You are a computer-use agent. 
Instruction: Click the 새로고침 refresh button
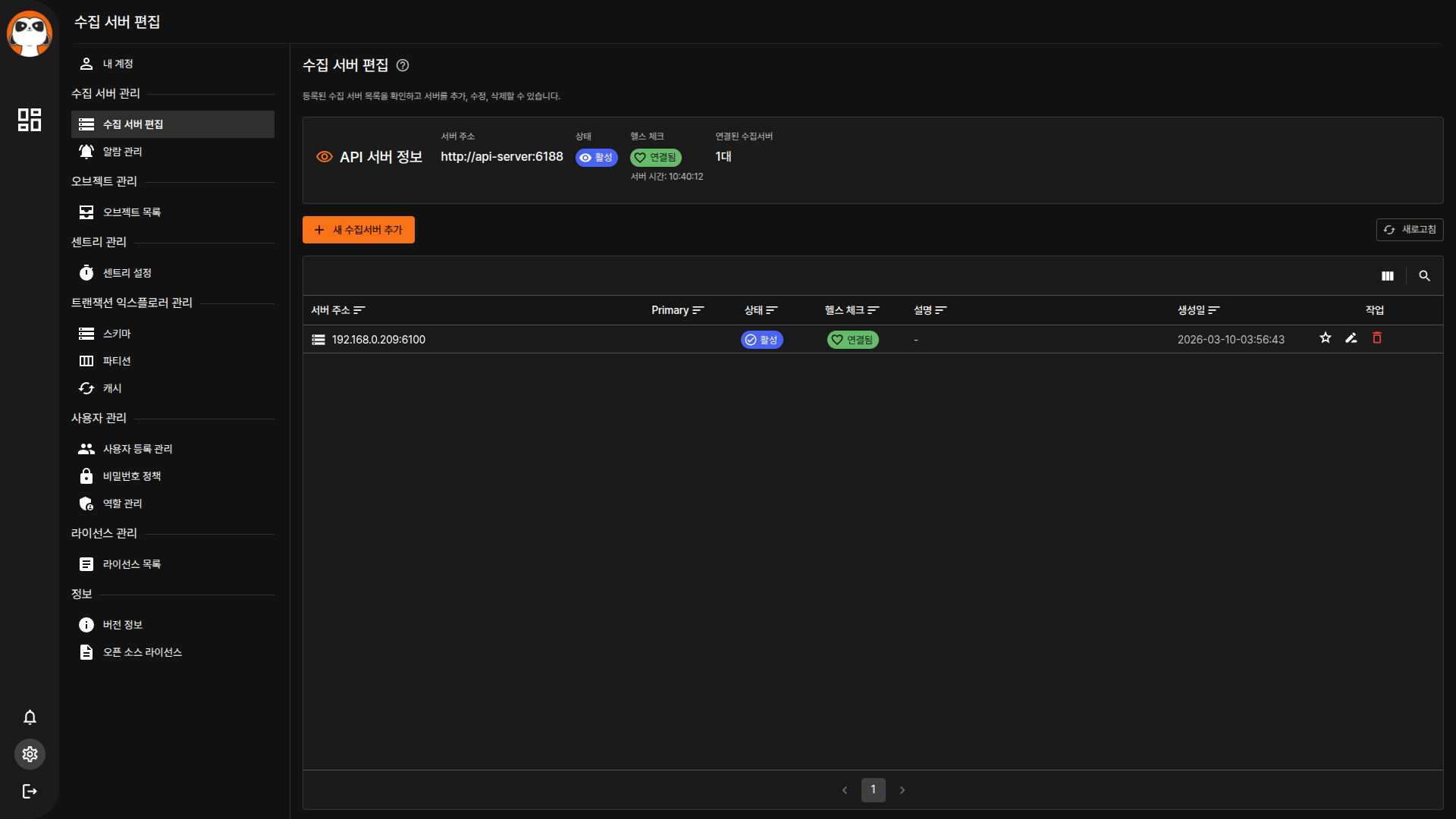point(1409,230)
